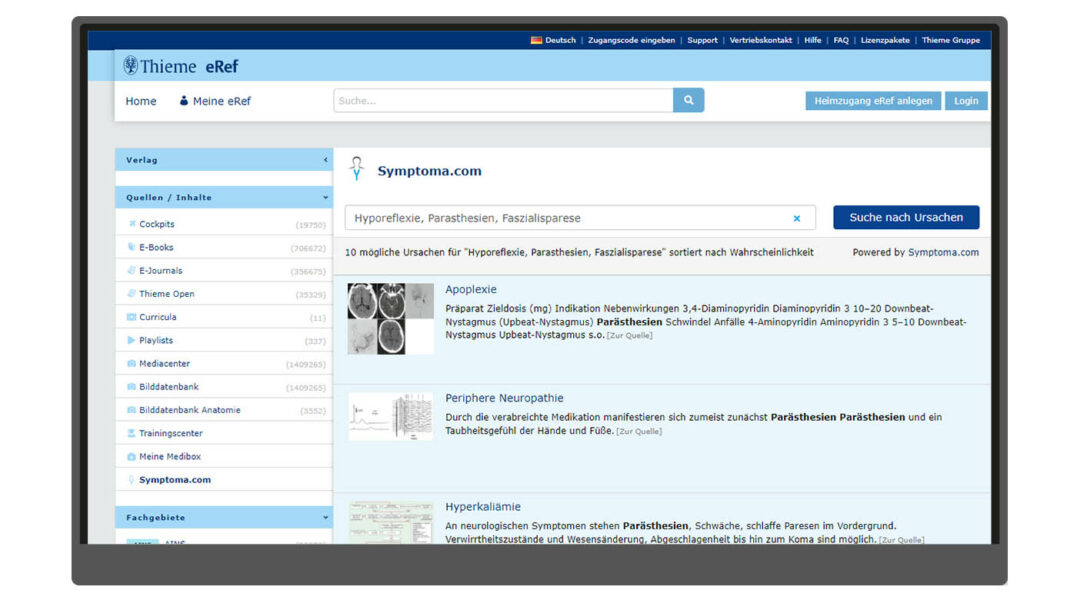
Task: Click the Trainingscenter sidebar icon
Action: [x=132, y=433]
